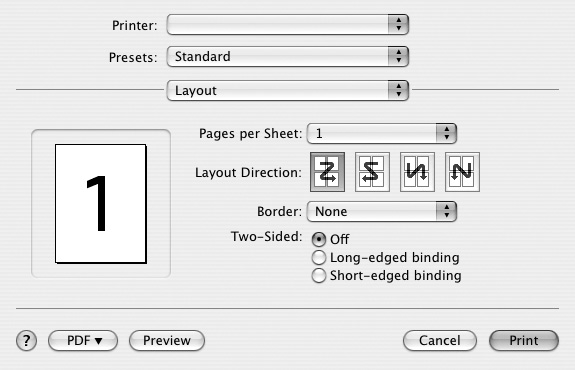The height and width of the screenshot is (370, 575).
Task: Open the Layout pane selector menu
Action: tap(288, 90)
